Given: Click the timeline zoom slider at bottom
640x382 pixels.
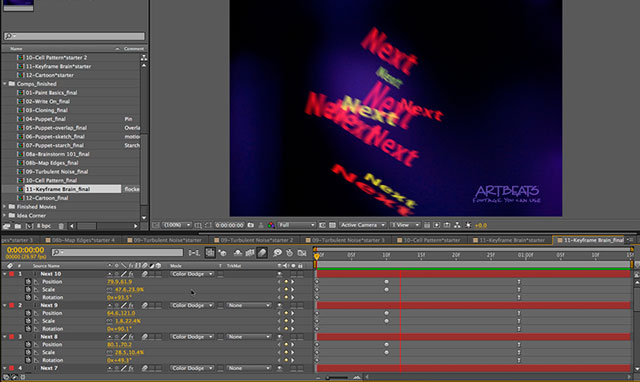Looking at the screenshot, I should pos(338,378).
